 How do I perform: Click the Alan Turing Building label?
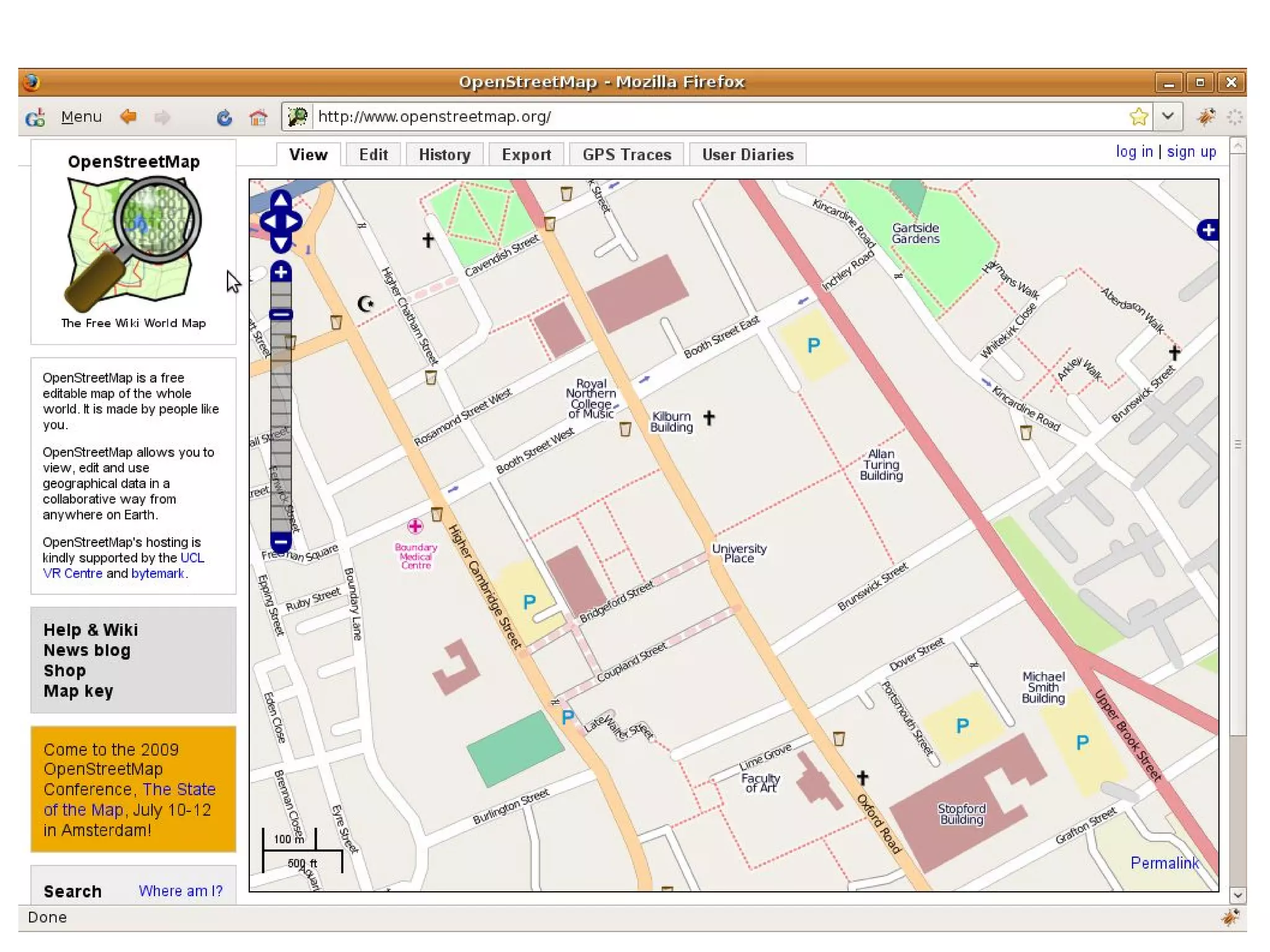[x=881, y=465]
